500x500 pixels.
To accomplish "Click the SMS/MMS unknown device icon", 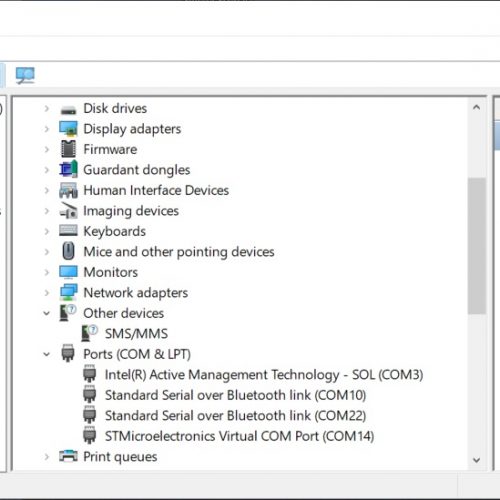I will [89, 333].
